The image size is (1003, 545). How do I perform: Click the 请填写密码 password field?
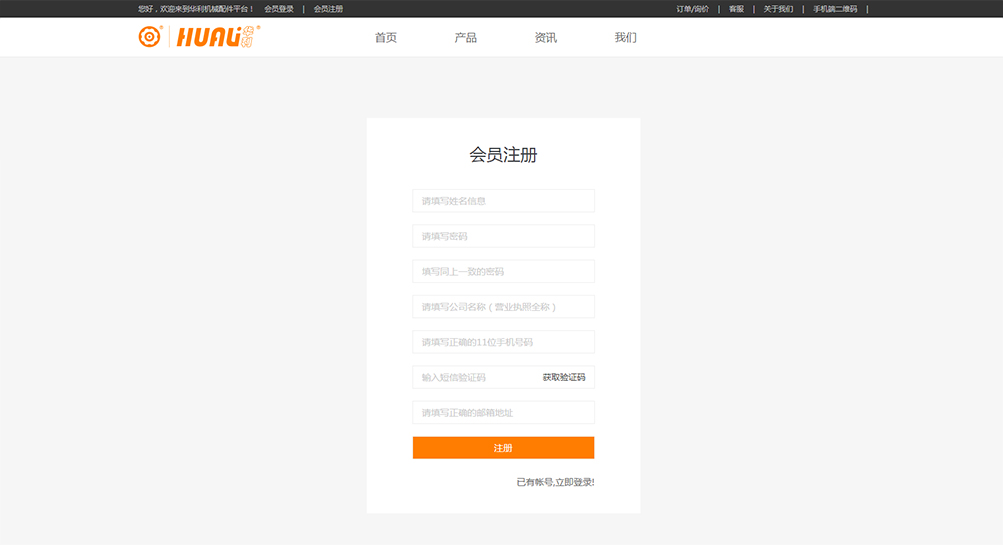click(x=503, y=236)
